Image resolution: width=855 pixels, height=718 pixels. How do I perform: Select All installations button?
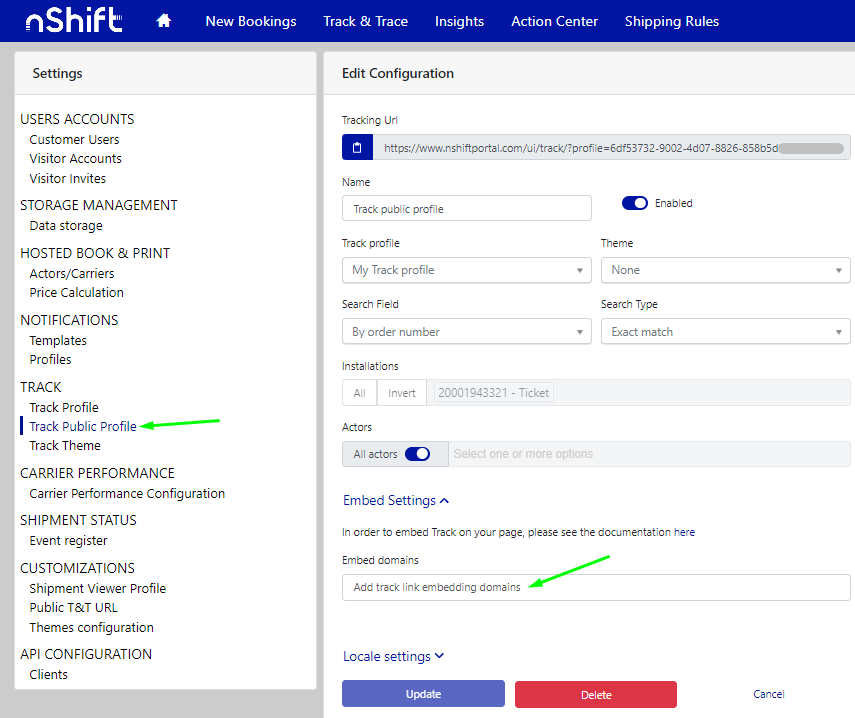point(359,393)
